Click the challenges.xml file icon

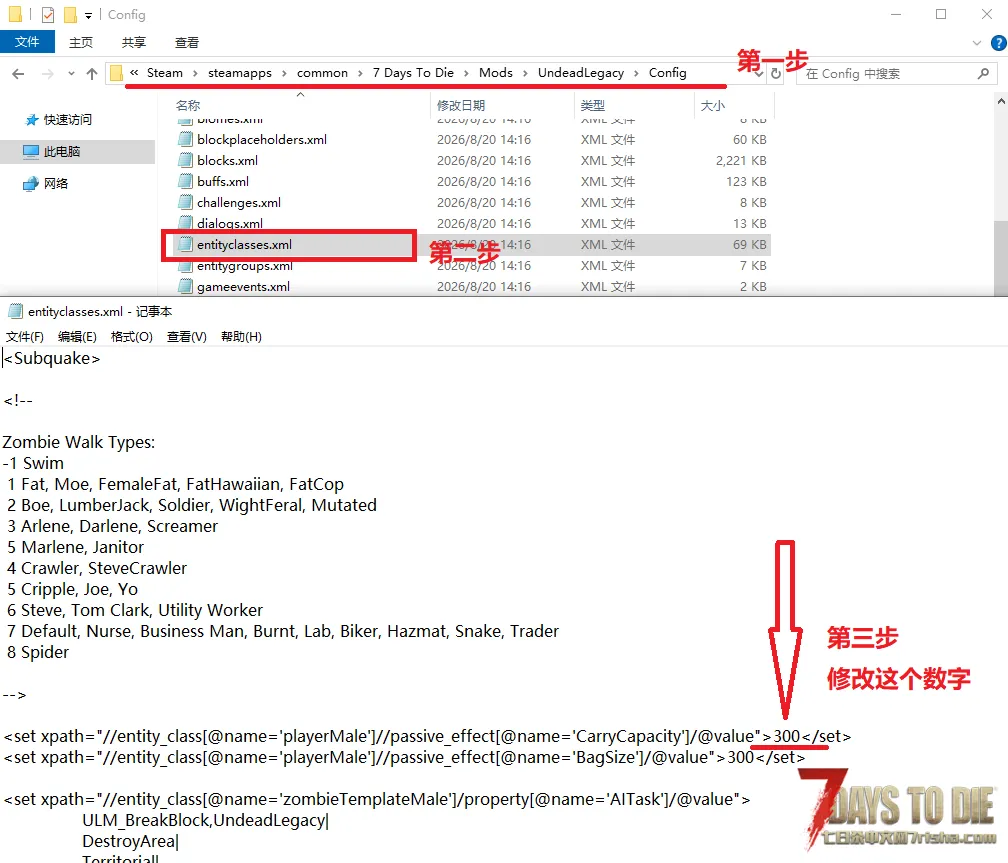tap(185, 203)
